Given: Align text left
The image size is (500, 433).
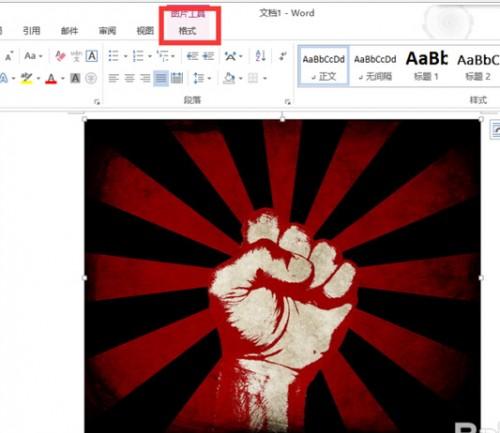Looking at the screenshot, I should 113,78.
